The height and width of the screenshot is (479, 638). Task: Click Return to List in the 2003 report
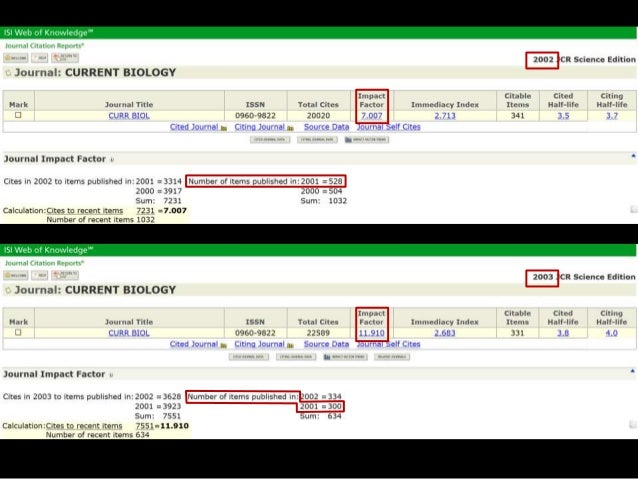tap(65, 275)
